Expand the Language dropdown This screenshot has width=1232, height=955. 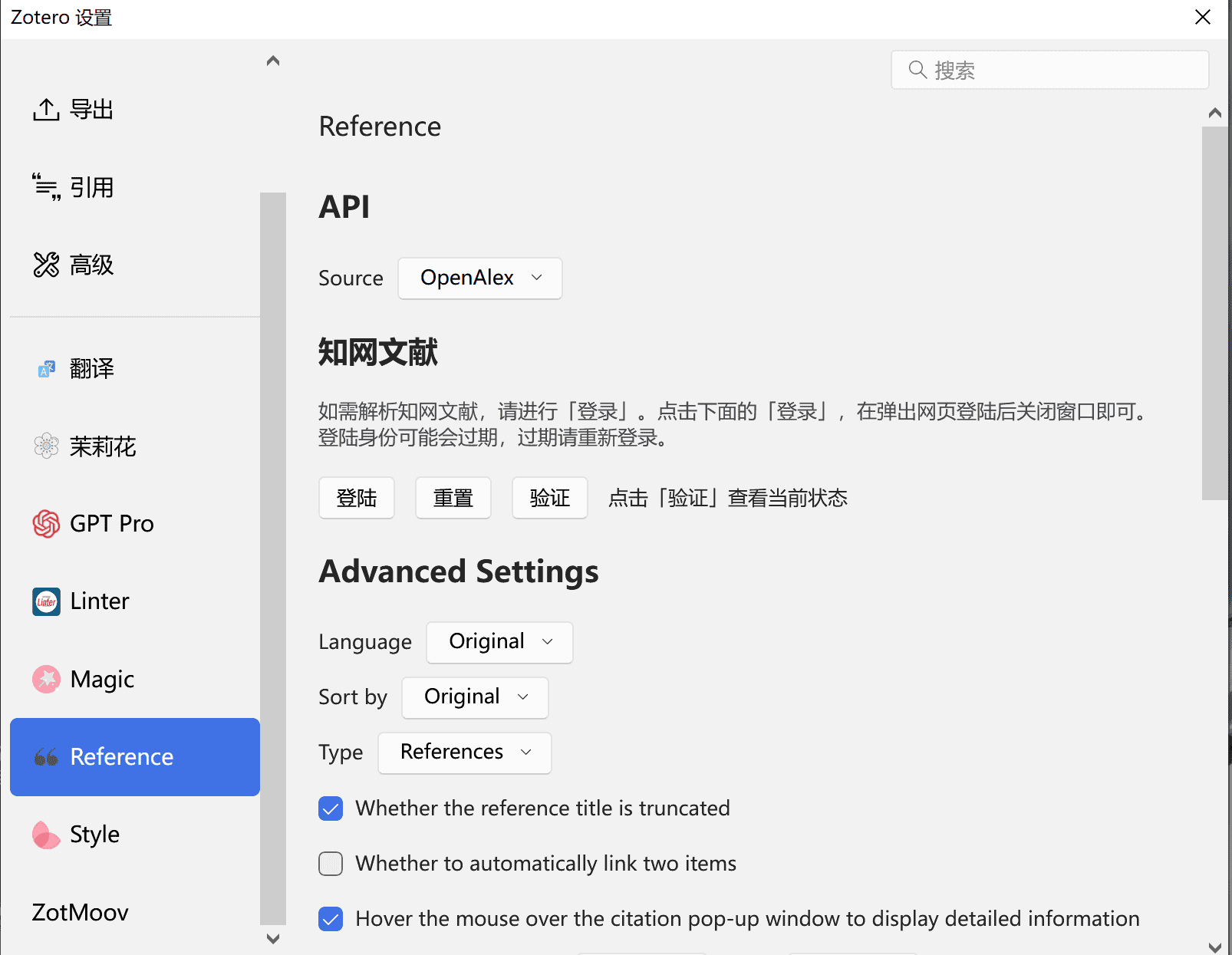(x=499, y=642)
